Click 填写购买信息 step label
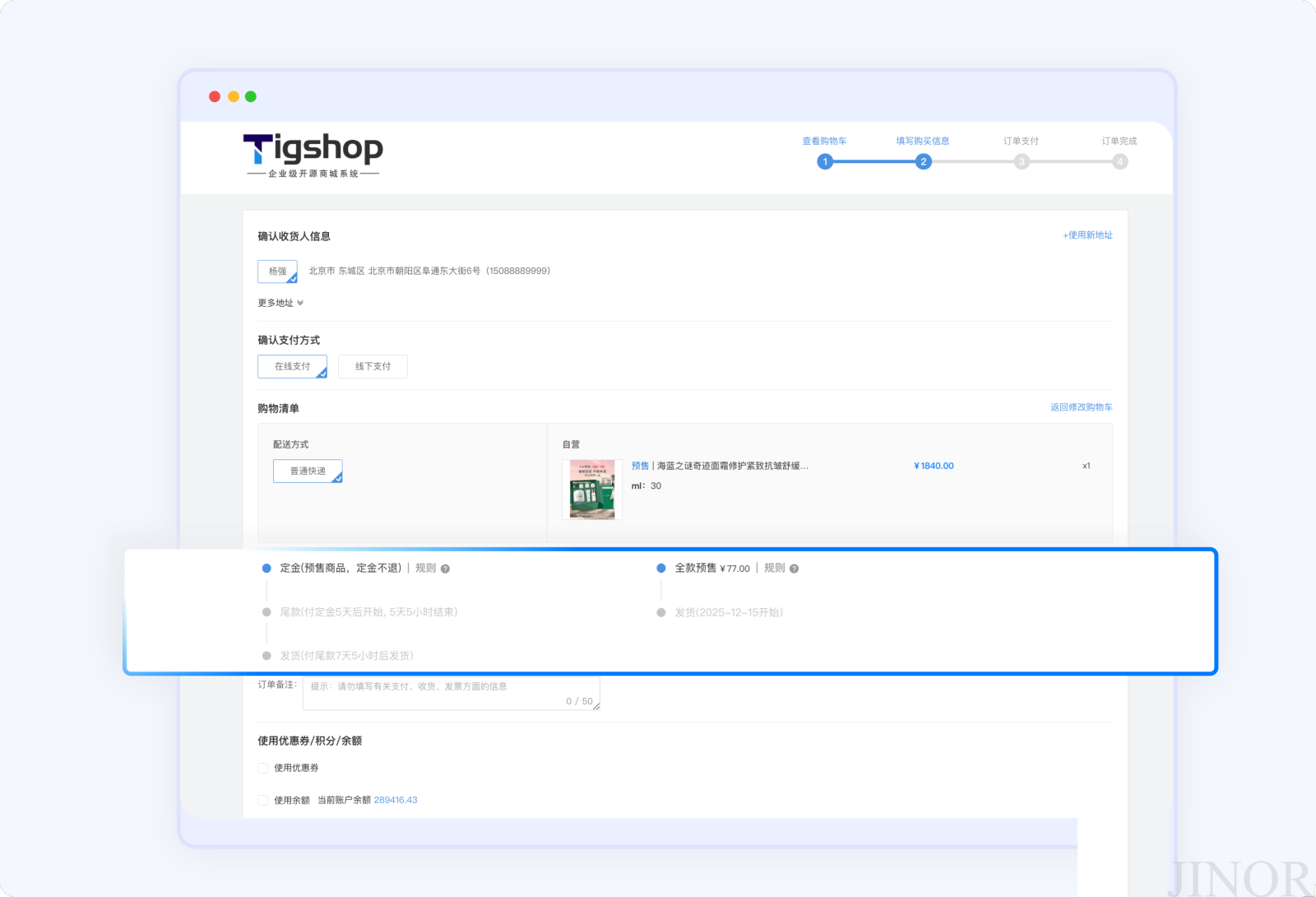This screenshot has height=897, width=1316. coord(923,141)
